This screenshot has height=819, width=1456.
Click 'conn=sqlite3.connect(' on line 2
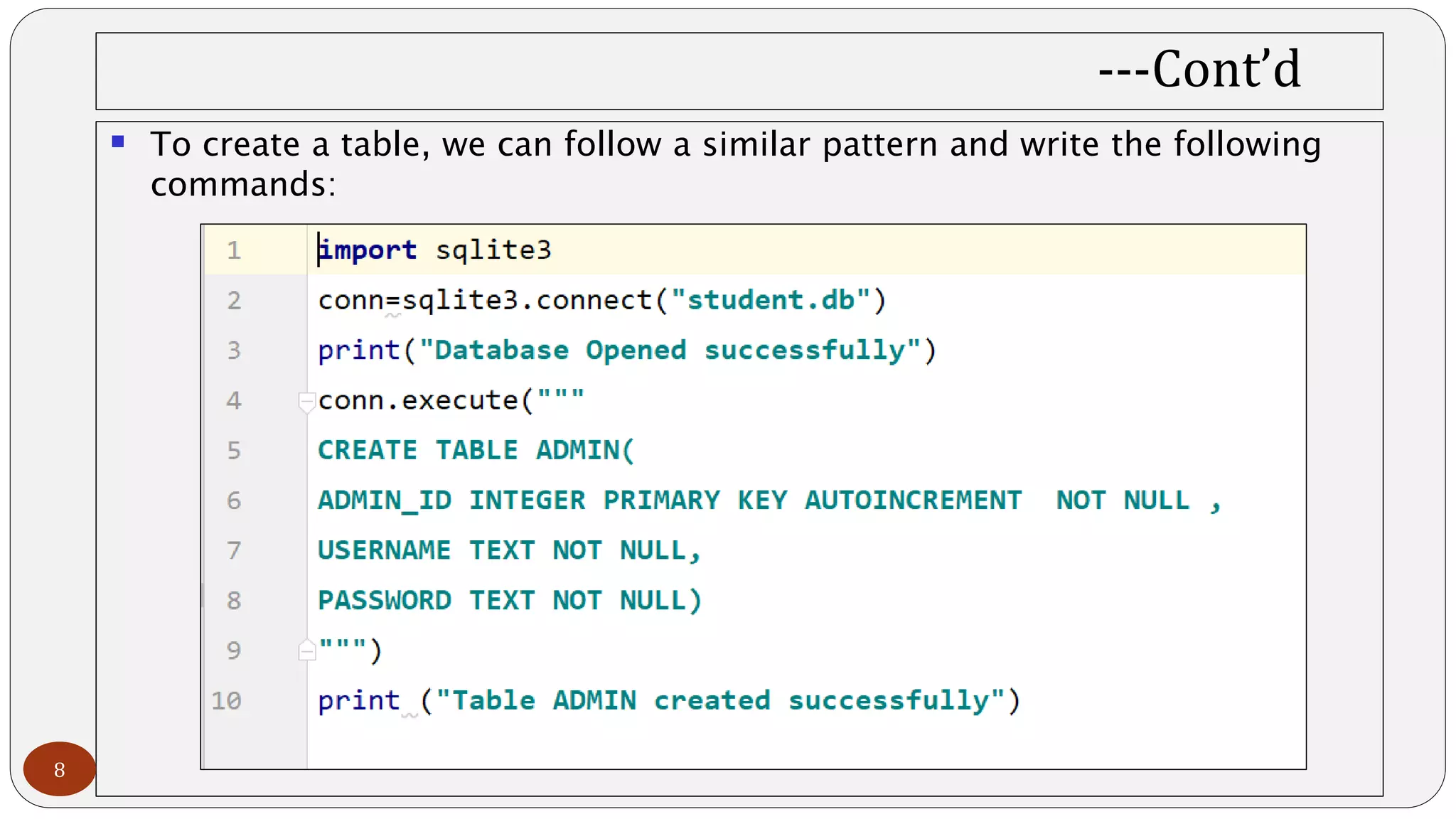coord(493,301)
